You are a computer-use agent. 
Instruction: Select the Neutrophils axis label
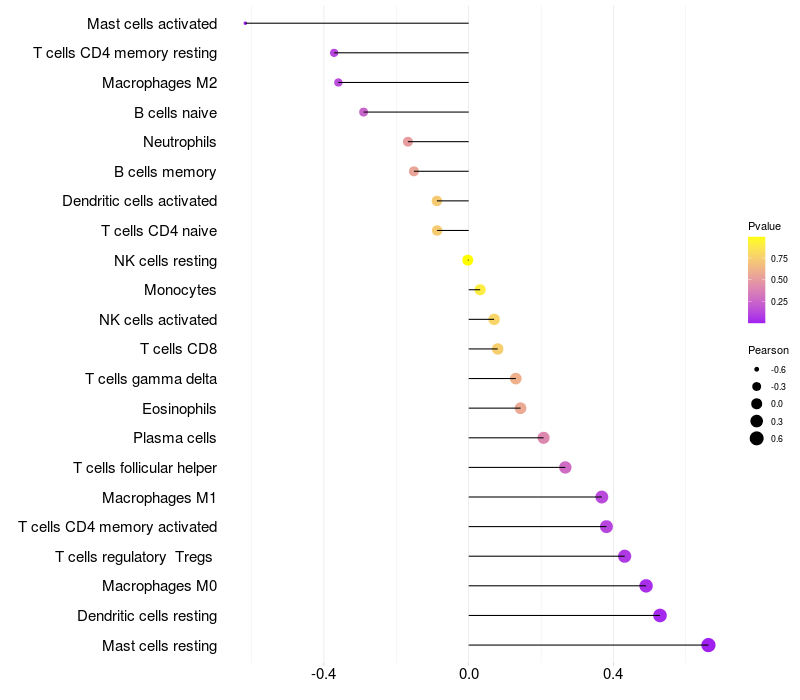click(180, 142)
